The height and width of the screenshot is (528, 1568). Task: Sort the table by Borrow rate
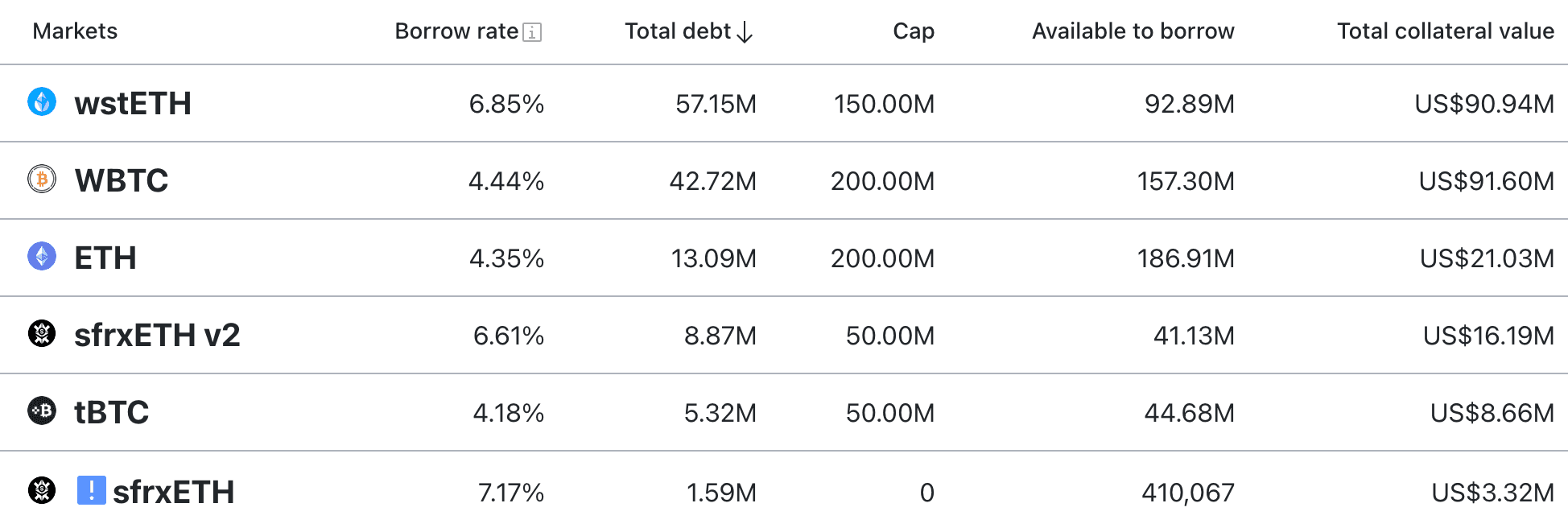coord(456,31)
